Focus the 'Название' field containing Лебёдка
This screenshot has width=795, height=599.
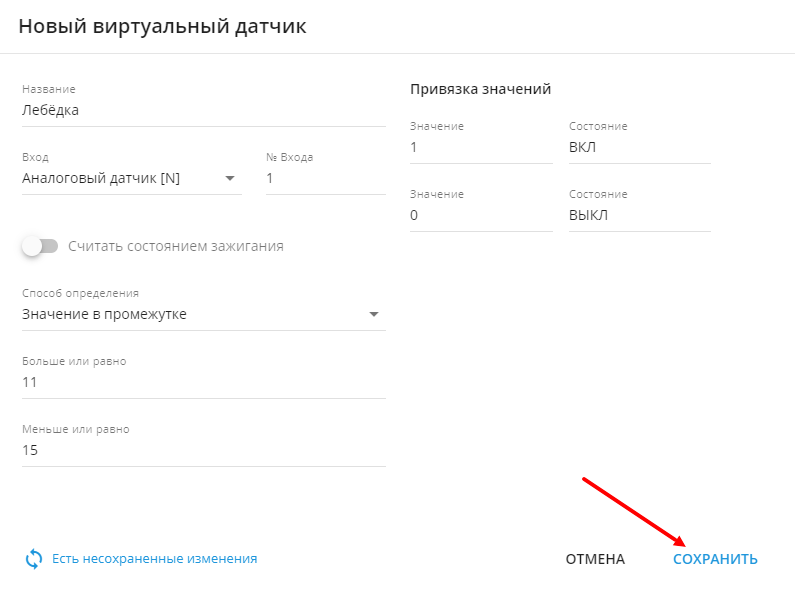coord(203,111)
